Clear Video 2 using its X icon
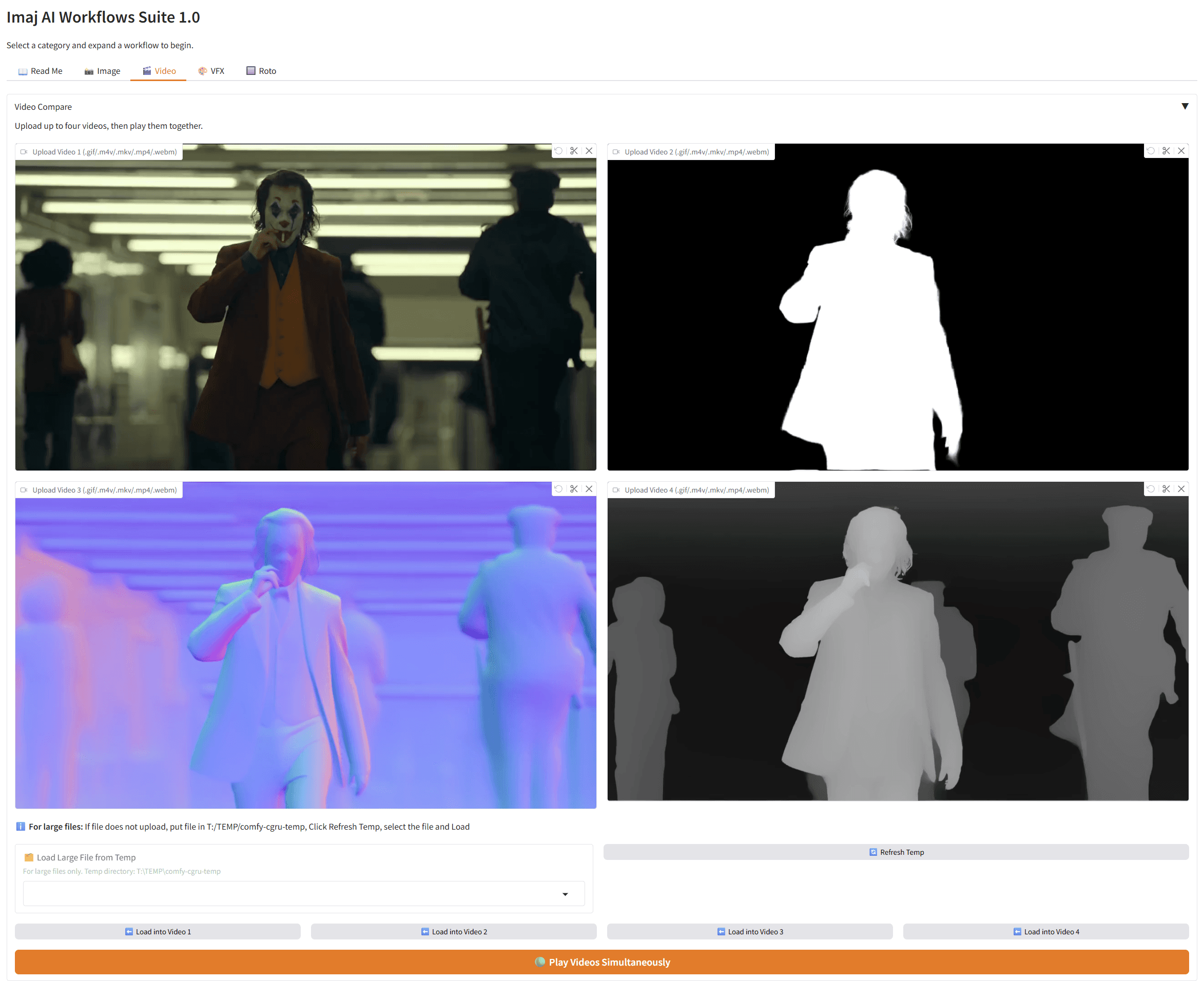 pos(1181,151)
